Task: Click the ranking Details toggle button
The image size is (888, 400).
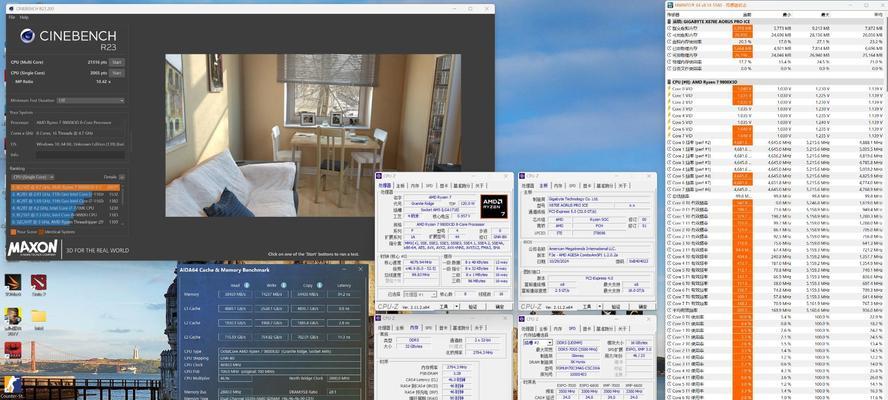Action: (121, 177)
